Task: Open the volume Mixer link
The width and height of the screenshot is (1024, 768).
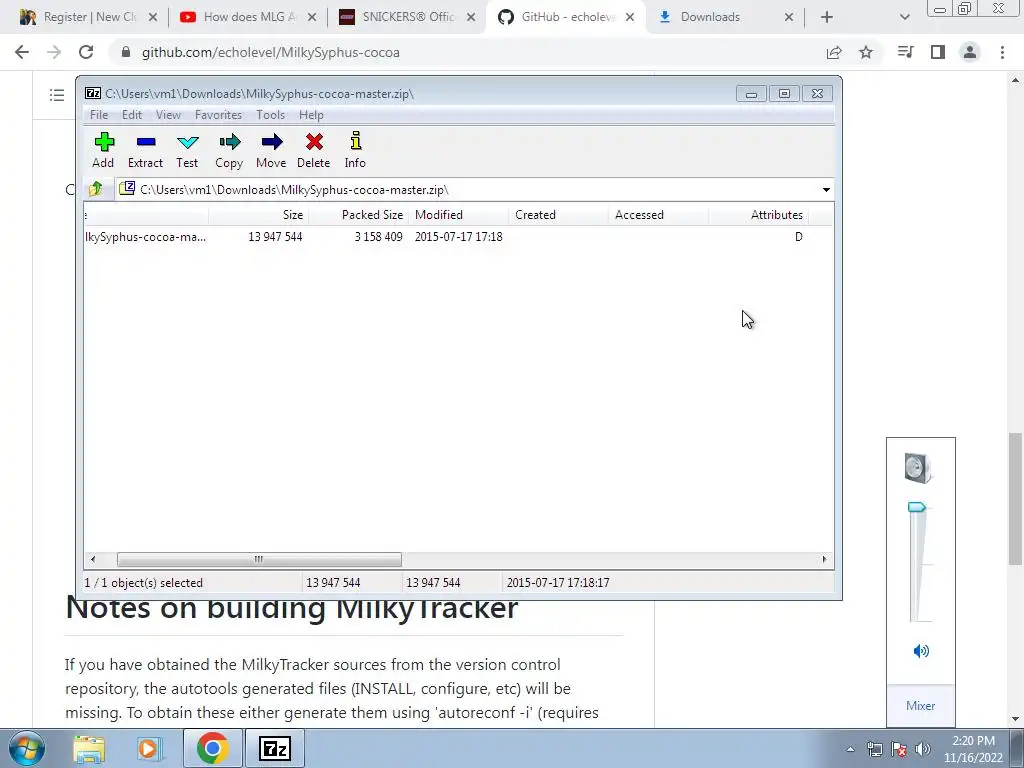Action: pyautogui.click(x=920, y=705)
